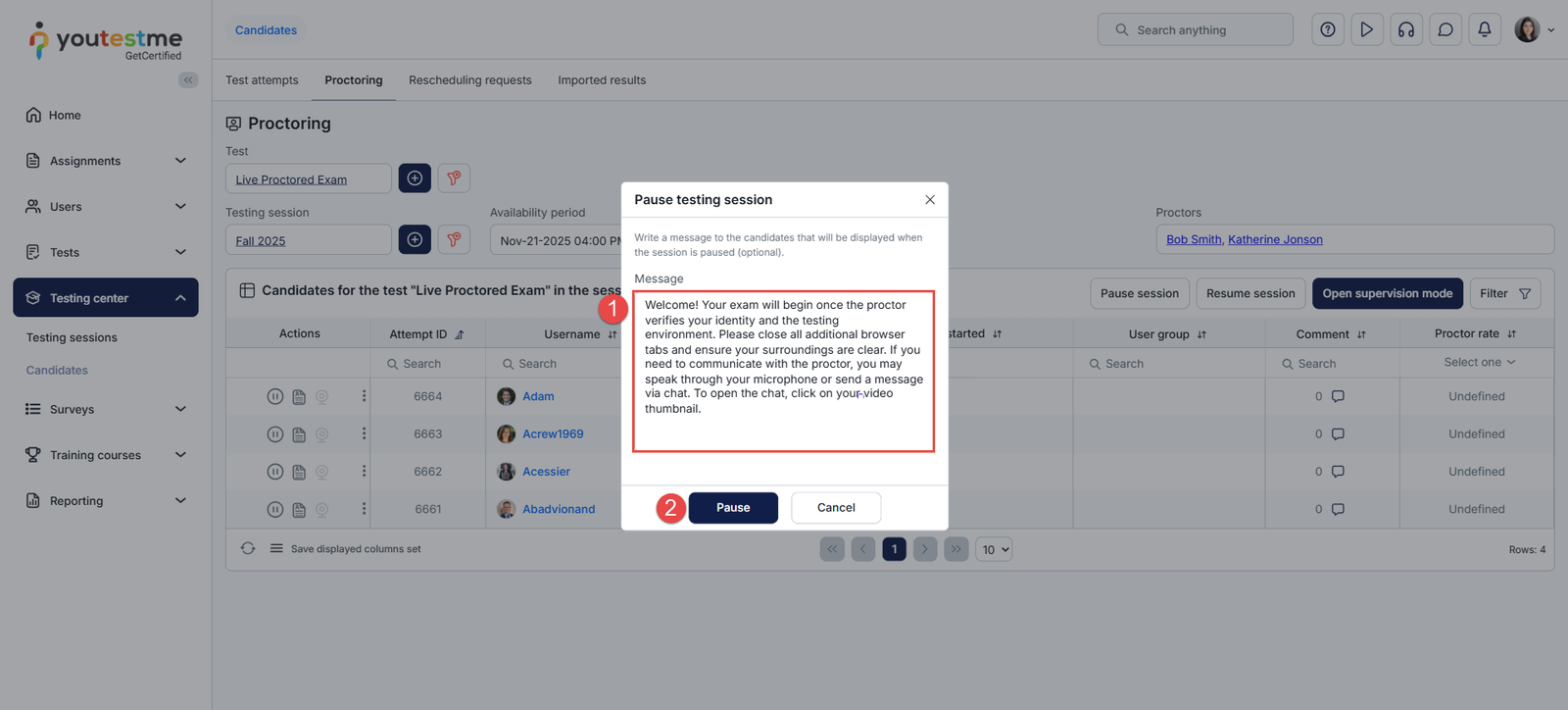
Task: Open the Proctor rate Select one dropdown
Action: point(1479,363)
